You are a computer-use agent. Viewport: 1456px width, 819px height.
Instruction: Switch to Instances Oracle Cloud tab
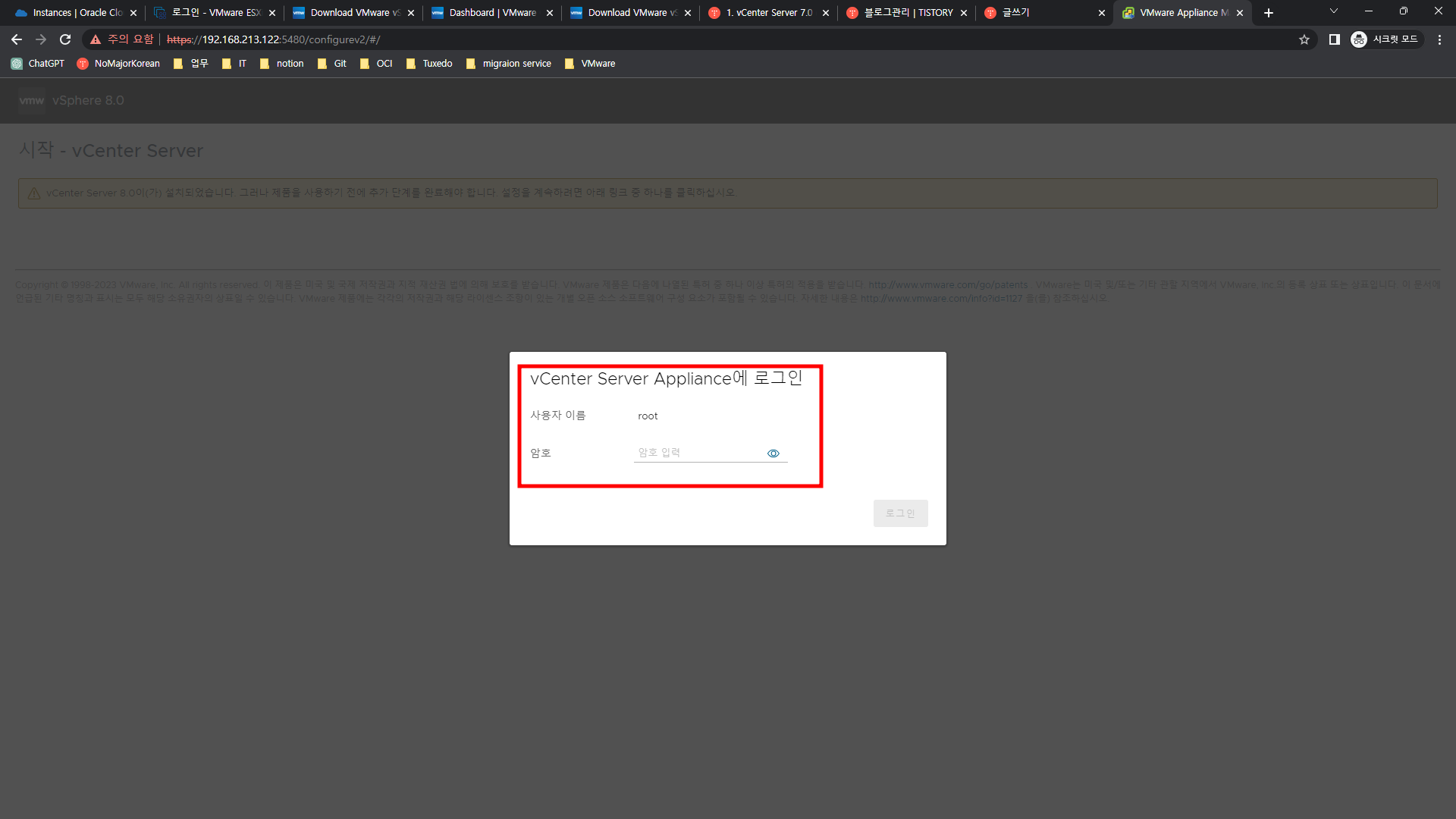[76, 13]
